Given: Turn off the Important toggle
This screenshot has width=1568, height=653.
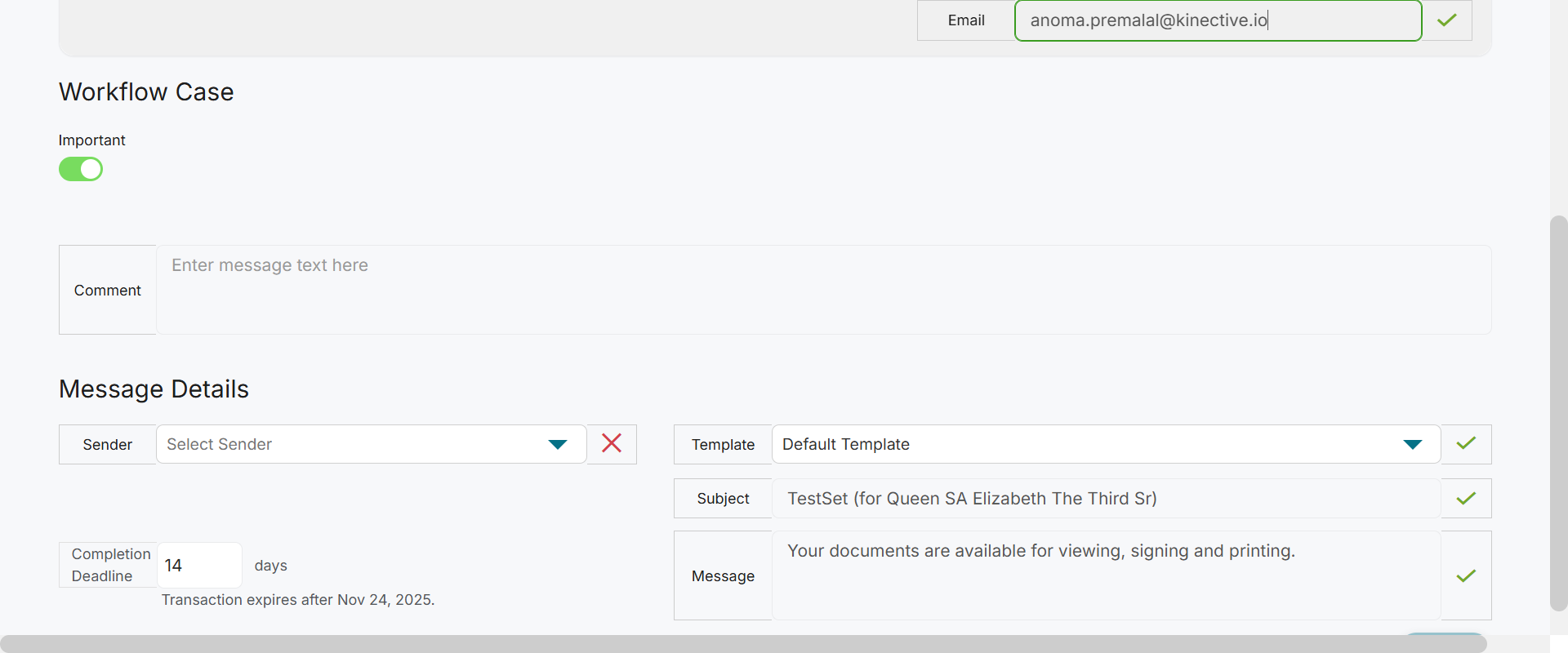Looking at the screenshot, I should [x=81, y=169].
